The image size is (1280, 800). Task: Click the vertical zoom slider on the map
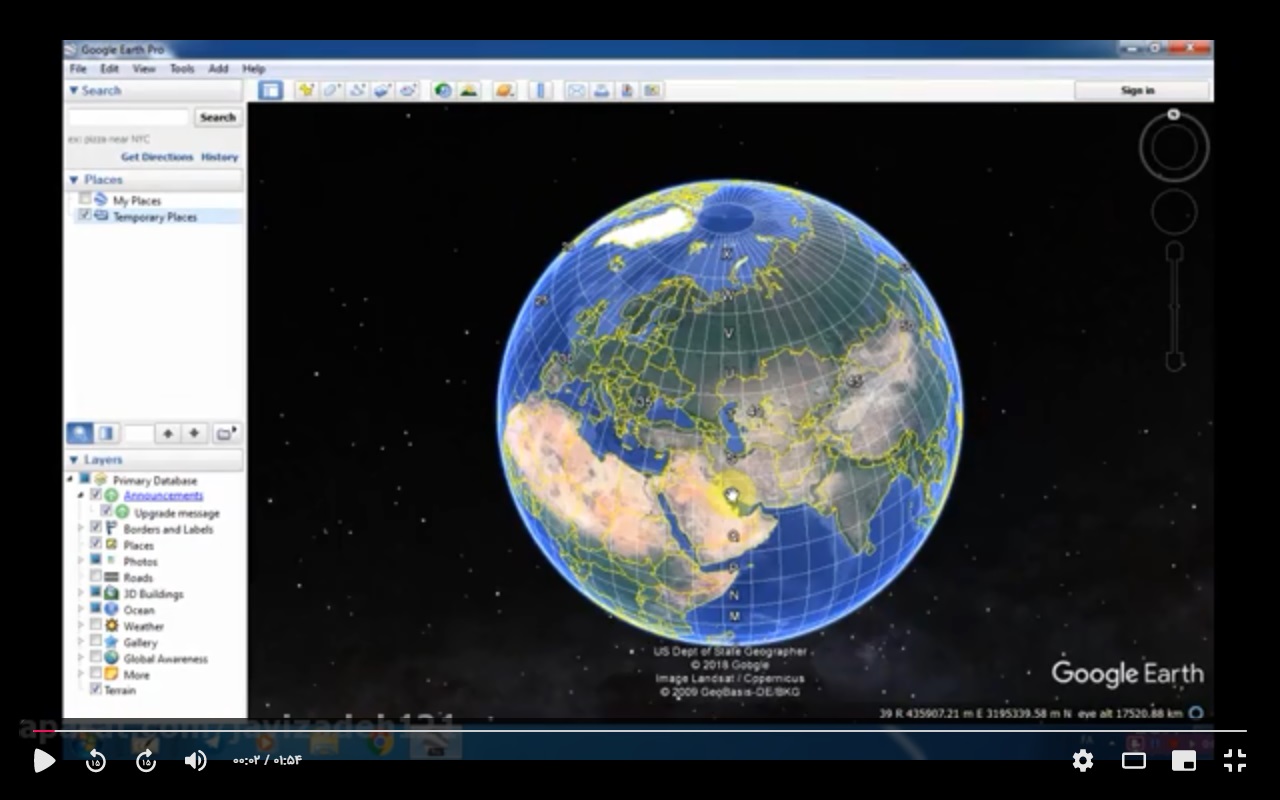(1174, 306)
